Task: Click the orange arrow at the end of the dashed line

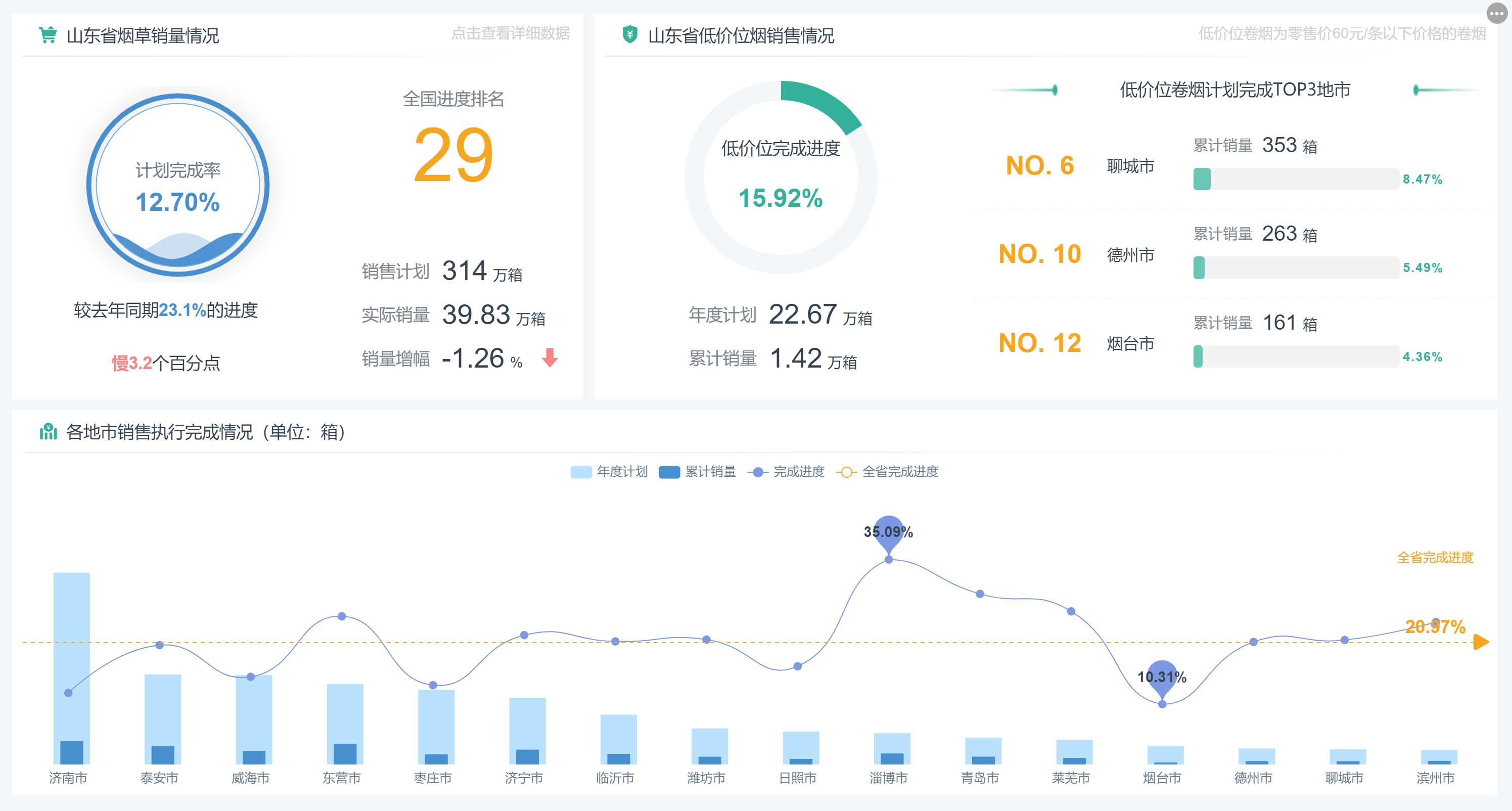Action: [x=1480, y=642]
